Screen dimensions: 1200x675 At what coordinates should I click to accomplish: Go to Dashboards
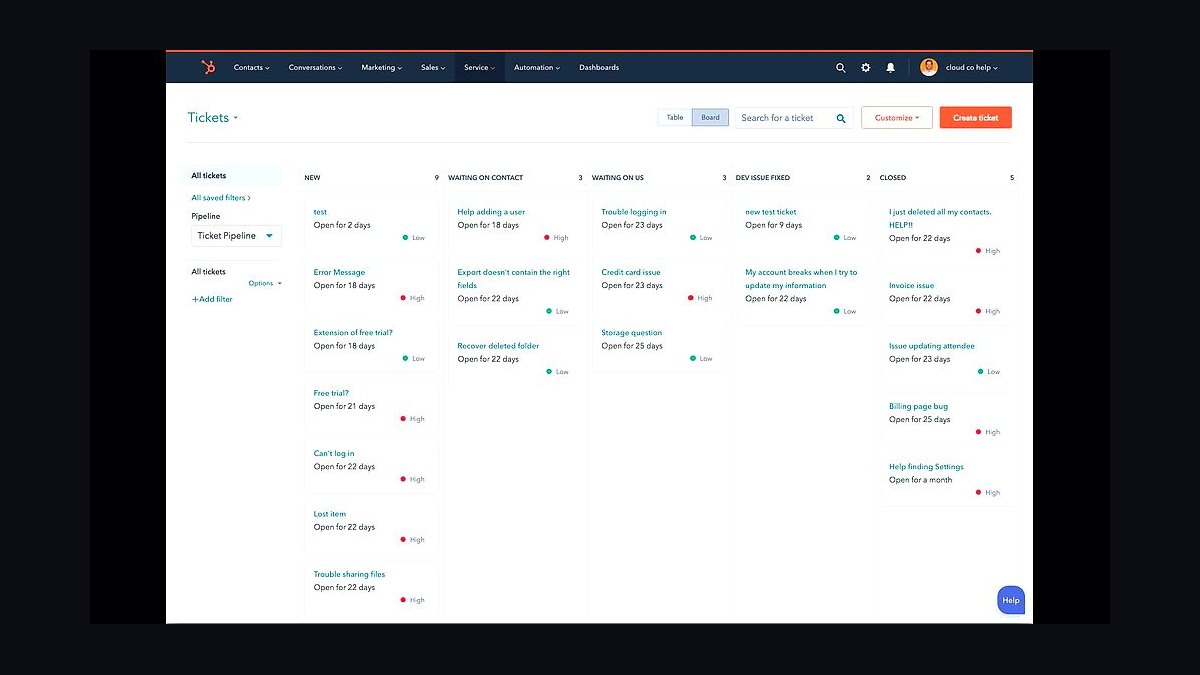tap(599, 68)
